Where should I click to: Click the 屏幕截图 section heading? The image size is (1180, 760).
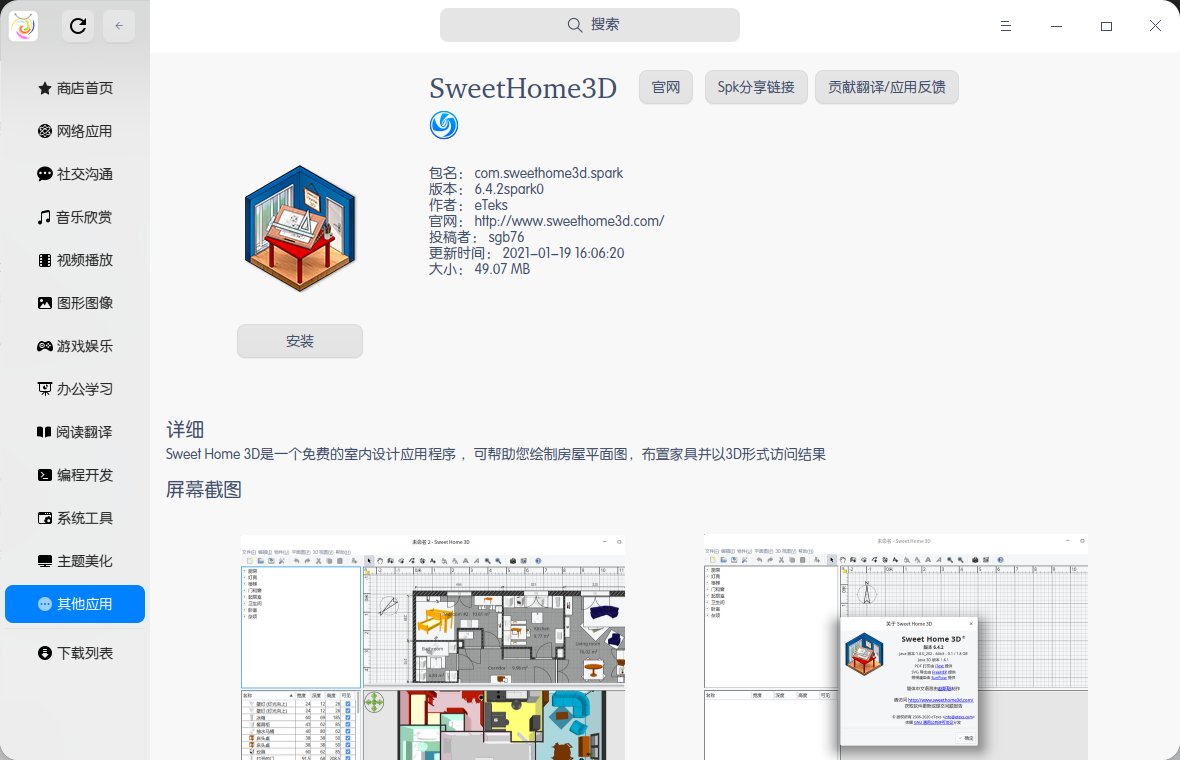pos(204,490)
